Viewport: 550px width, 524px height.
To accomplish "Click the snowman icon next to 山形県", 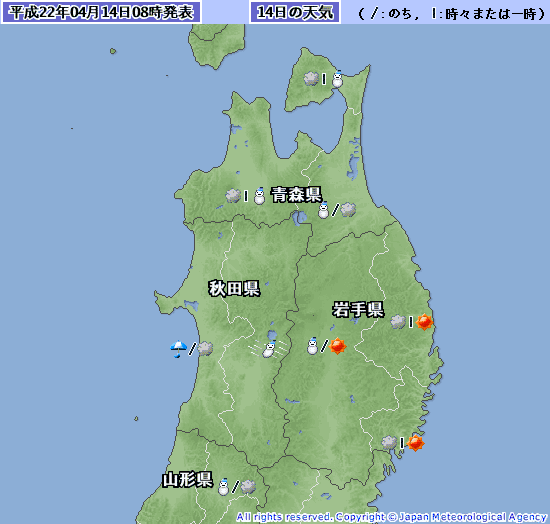I will (223, 486).
